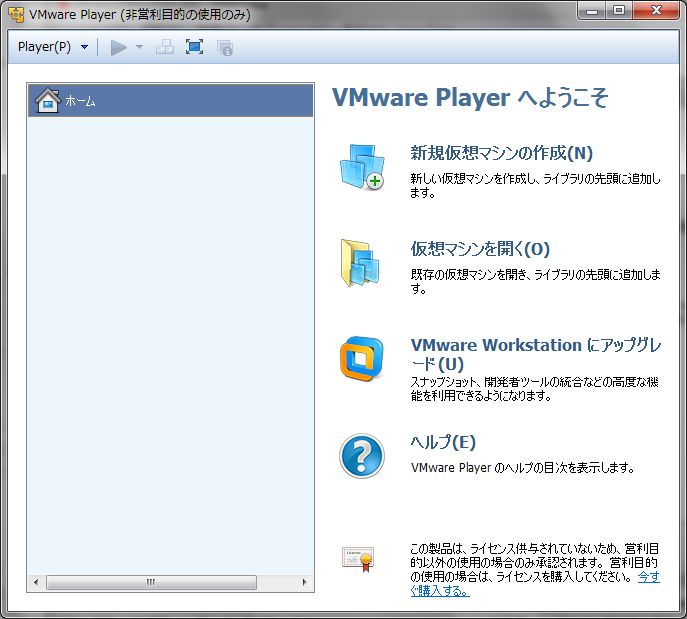Image resolution: width=687 pixels, height=619 pixels.
Task: Click the VMware Workstation upgrade icon
Action: pyautogui.click(x=361, y=358)
